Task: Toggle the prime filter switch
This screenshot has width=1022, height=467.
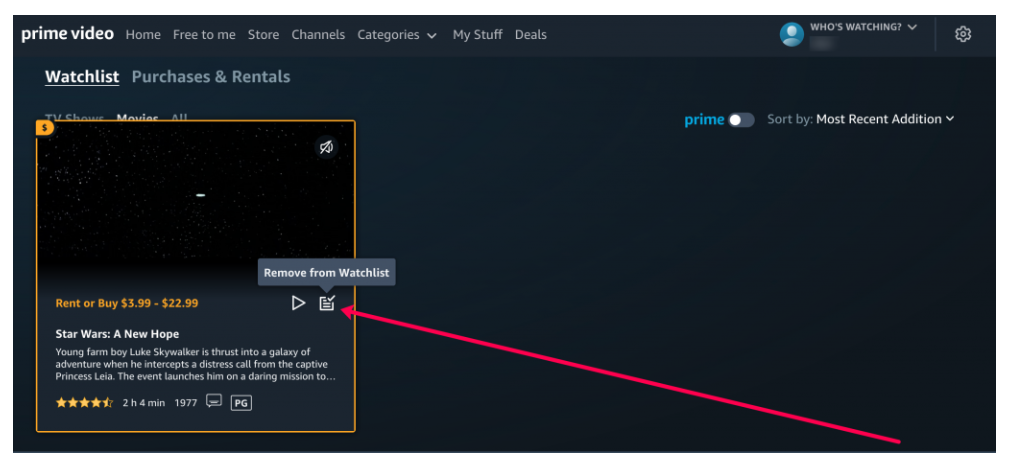Action: 741,119
